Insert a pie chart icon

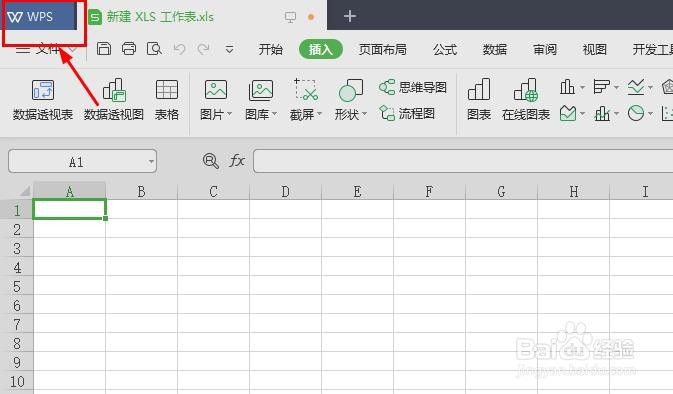636,114
